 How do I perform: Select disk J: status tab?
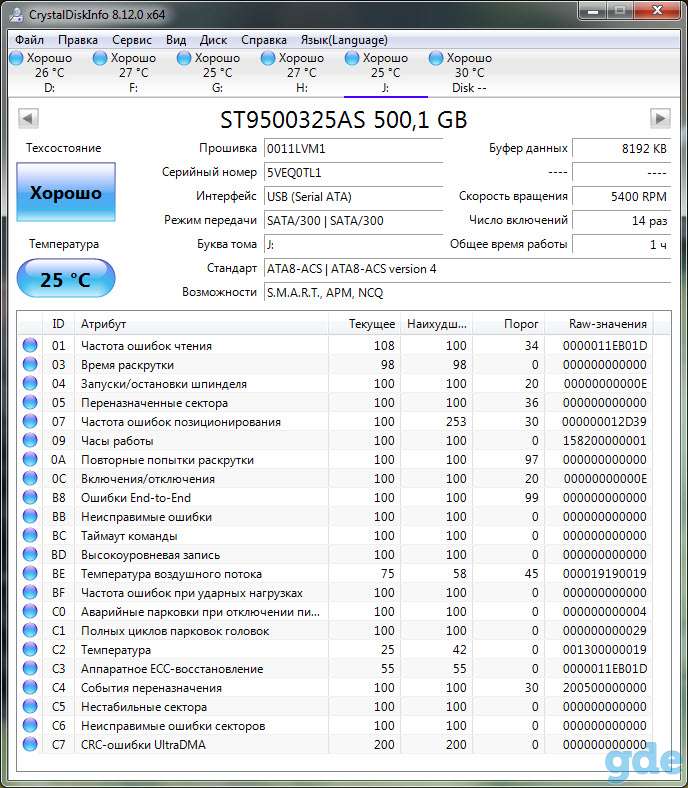click(x=385, y=72)
